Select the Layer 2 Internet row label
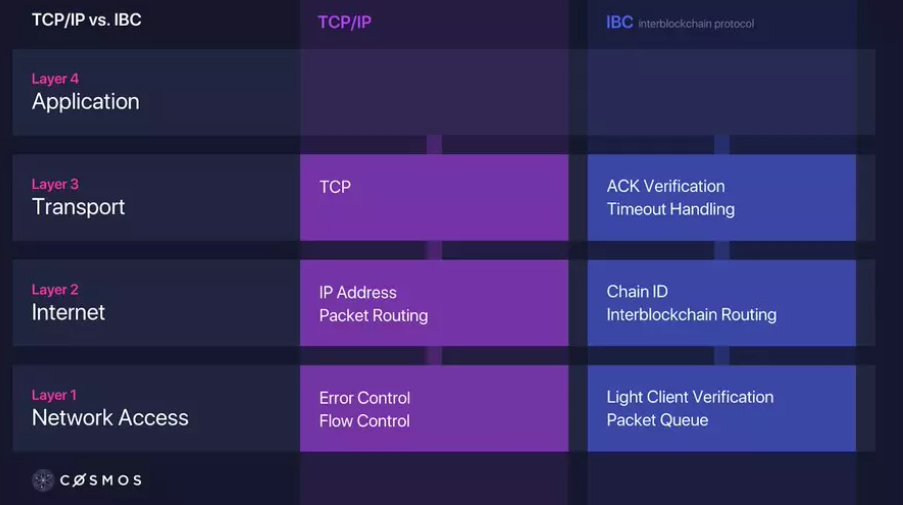The image size is (903, 505). pyautogui.click(x=68, y=303)
